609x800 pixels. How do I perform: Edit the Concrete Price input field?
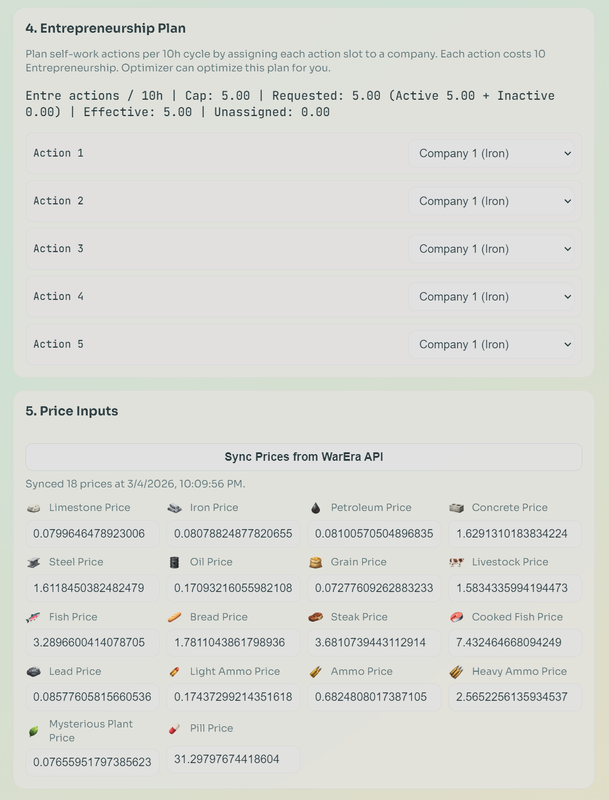(x=515, y=534)
